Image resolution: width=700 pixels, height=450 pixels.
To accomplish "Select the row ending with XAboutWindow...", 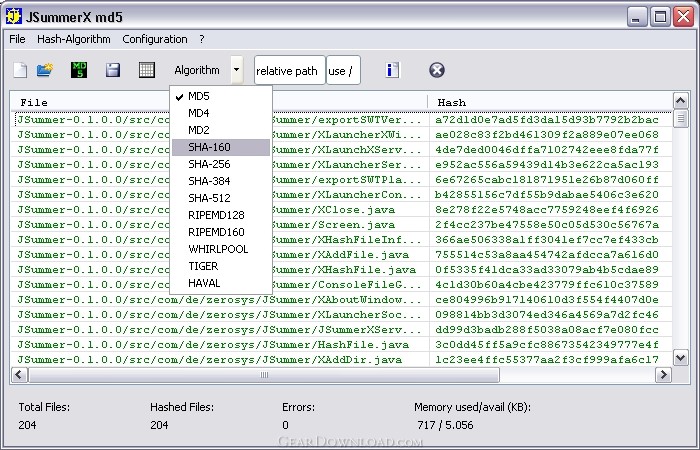I will click(342, 300).
